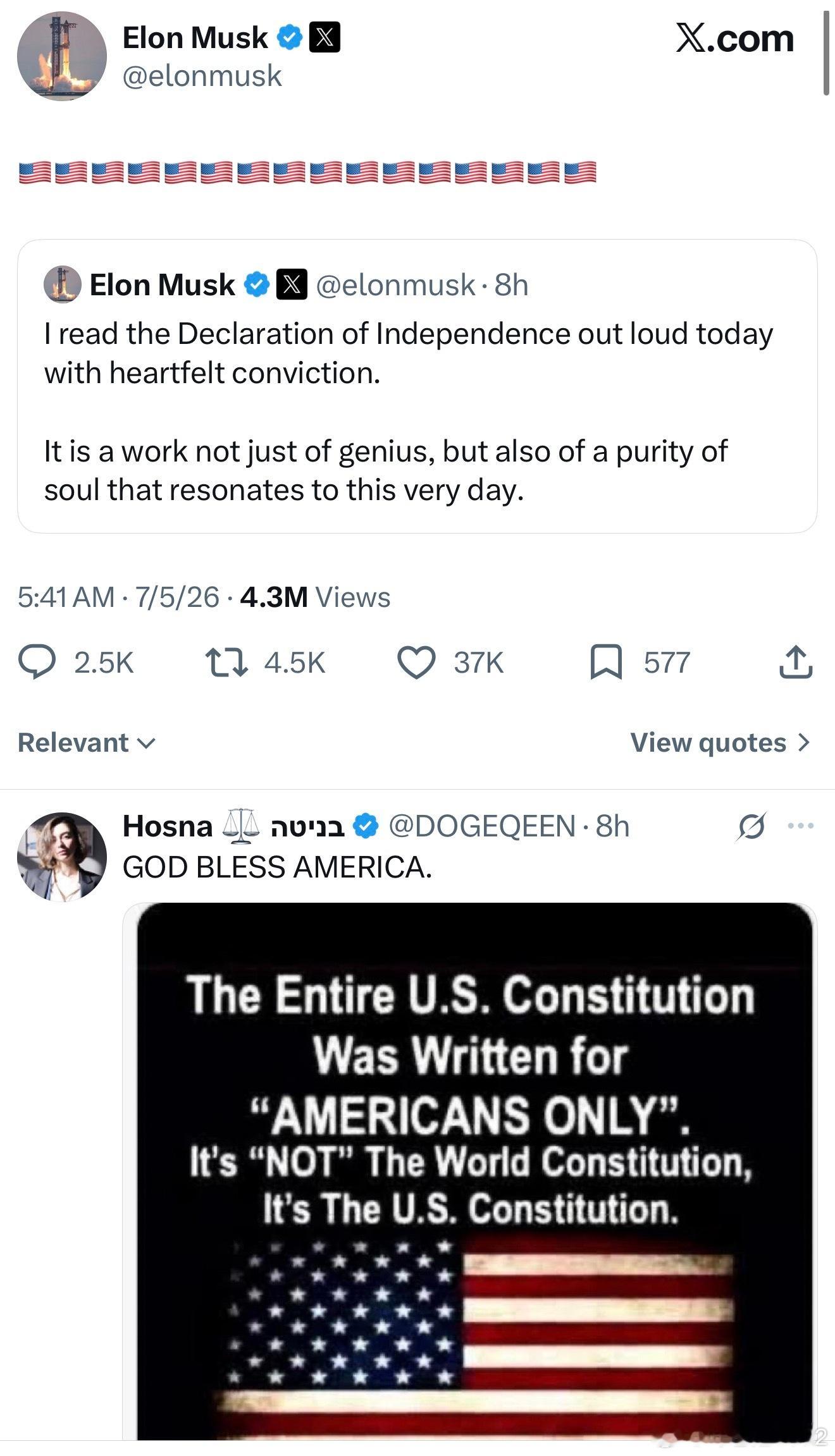
Task: Tap the 4.3M Views count
Action: point(315,597)
